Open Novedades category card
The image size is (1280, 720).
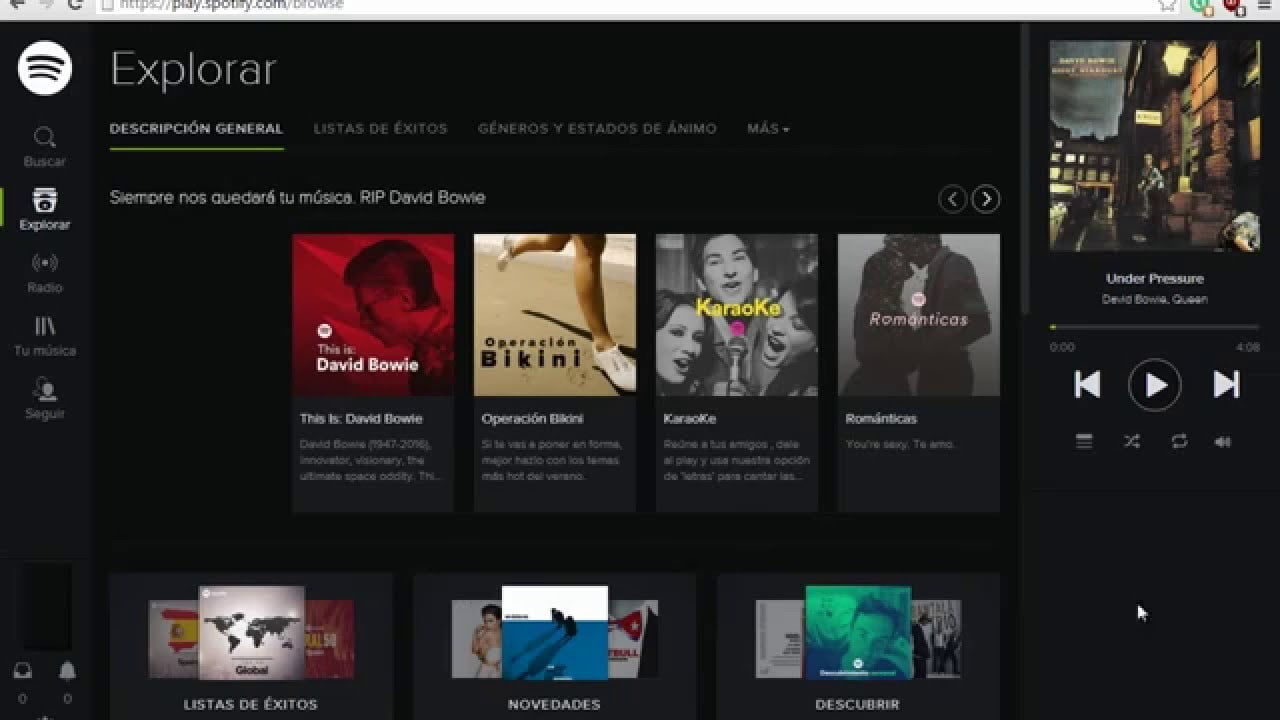(554, 646)
